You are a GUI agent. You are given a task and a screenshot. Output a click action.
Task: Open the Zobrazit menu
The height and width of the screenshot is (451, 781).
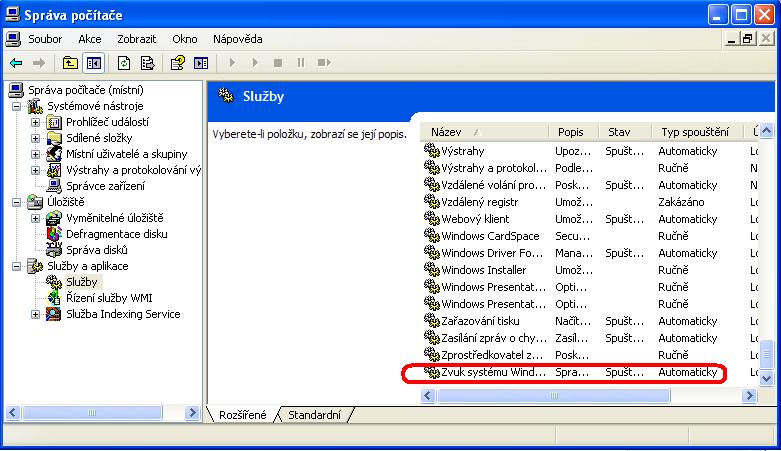tap(136, 39)
